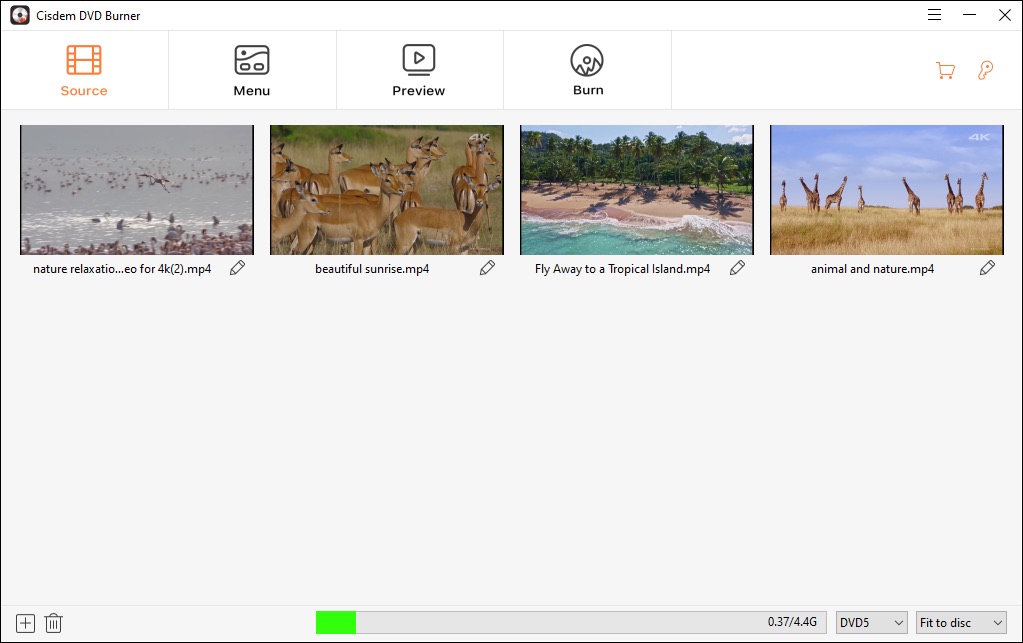Open the DVD5 disc type dropdown
Image resolution: width=1023 pixels, height=643 pixels.
pyautogui.click(x=871, y=623)
